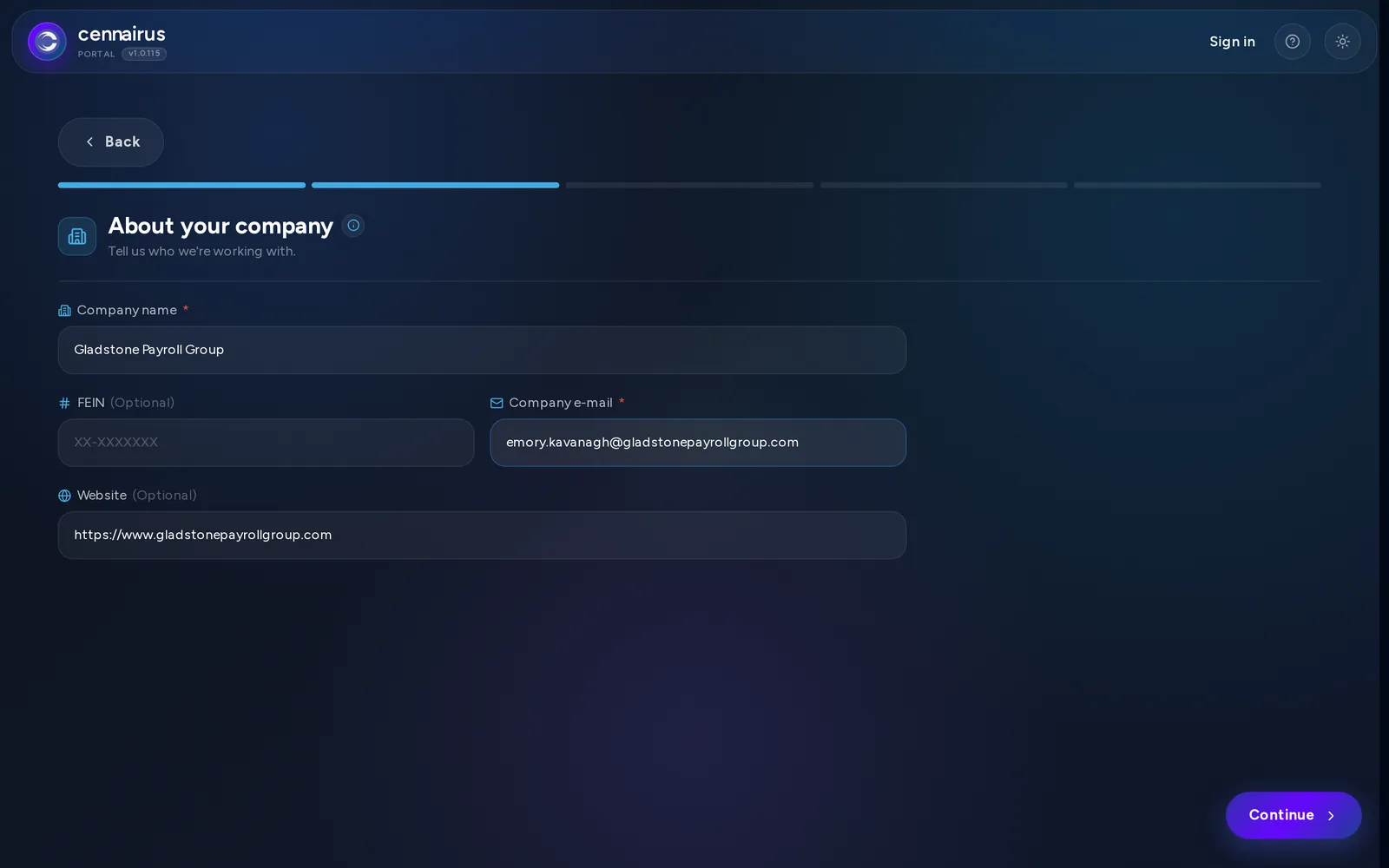Click the Company e-mail field label
1389x868 pixels.
[561, 403]
